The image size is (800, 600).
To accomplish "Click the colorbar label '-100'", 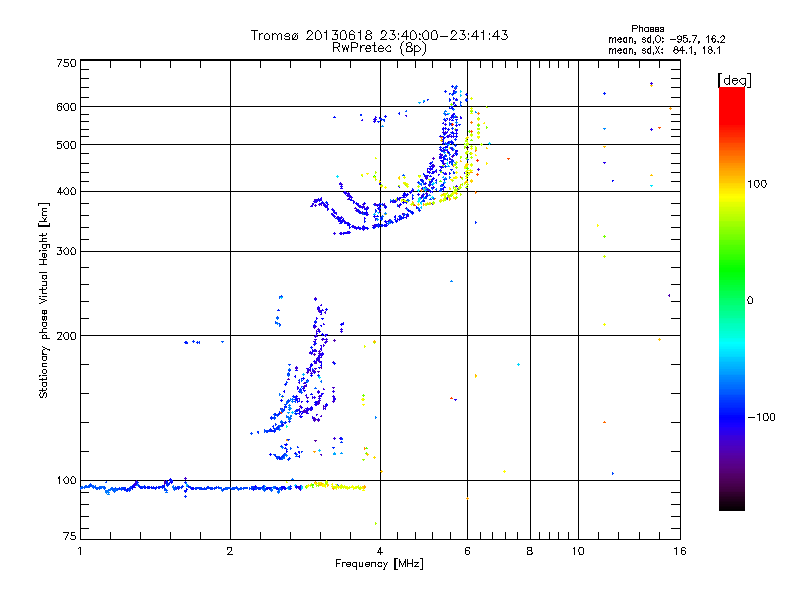I will coord(761,417).
